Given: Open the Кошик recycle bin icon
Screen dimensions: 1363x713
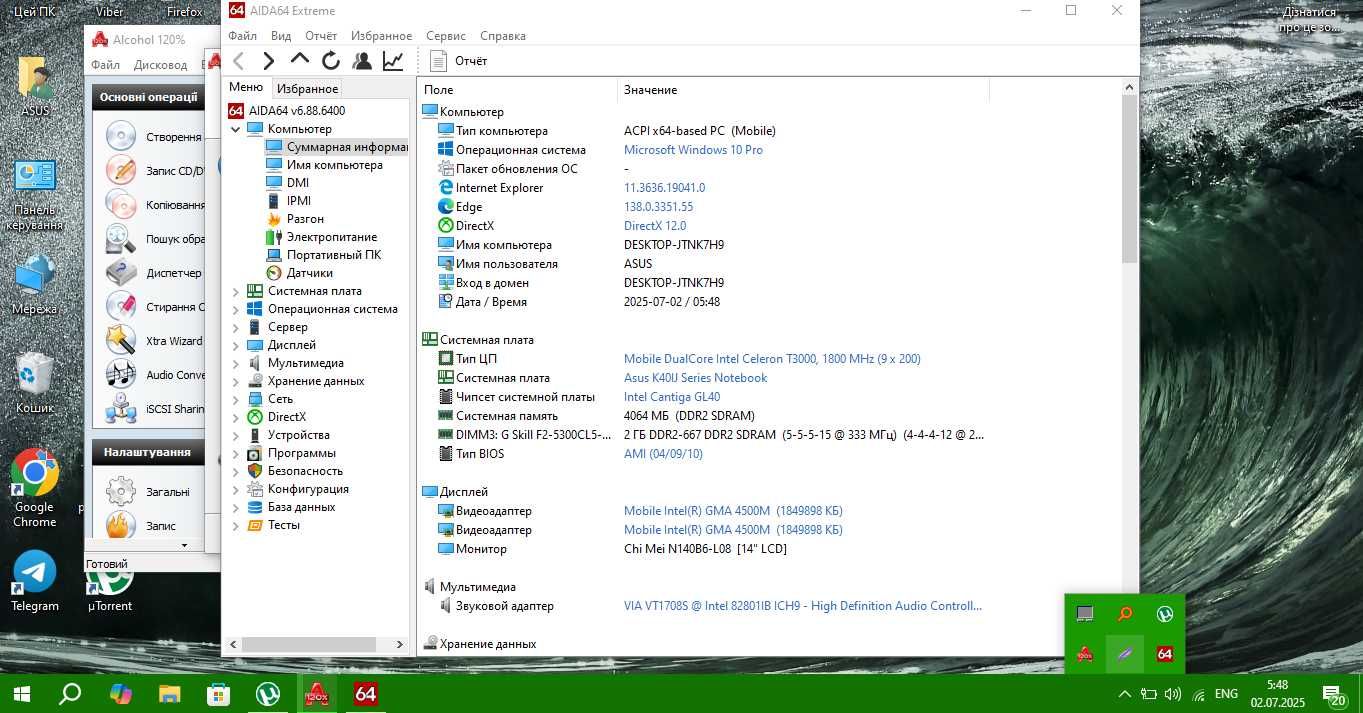Looking at the screenshot, I should (35, 384).
